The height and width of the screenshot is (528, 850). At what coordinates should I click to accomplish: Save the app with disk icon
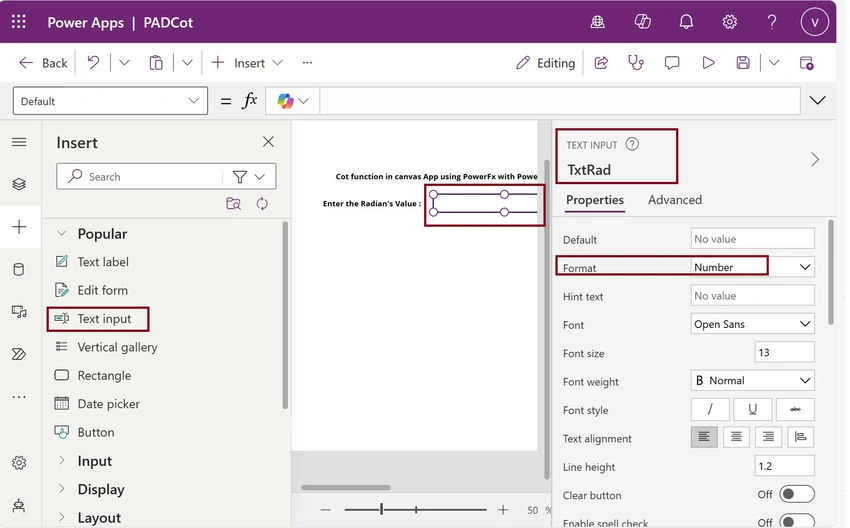[743, 63]
